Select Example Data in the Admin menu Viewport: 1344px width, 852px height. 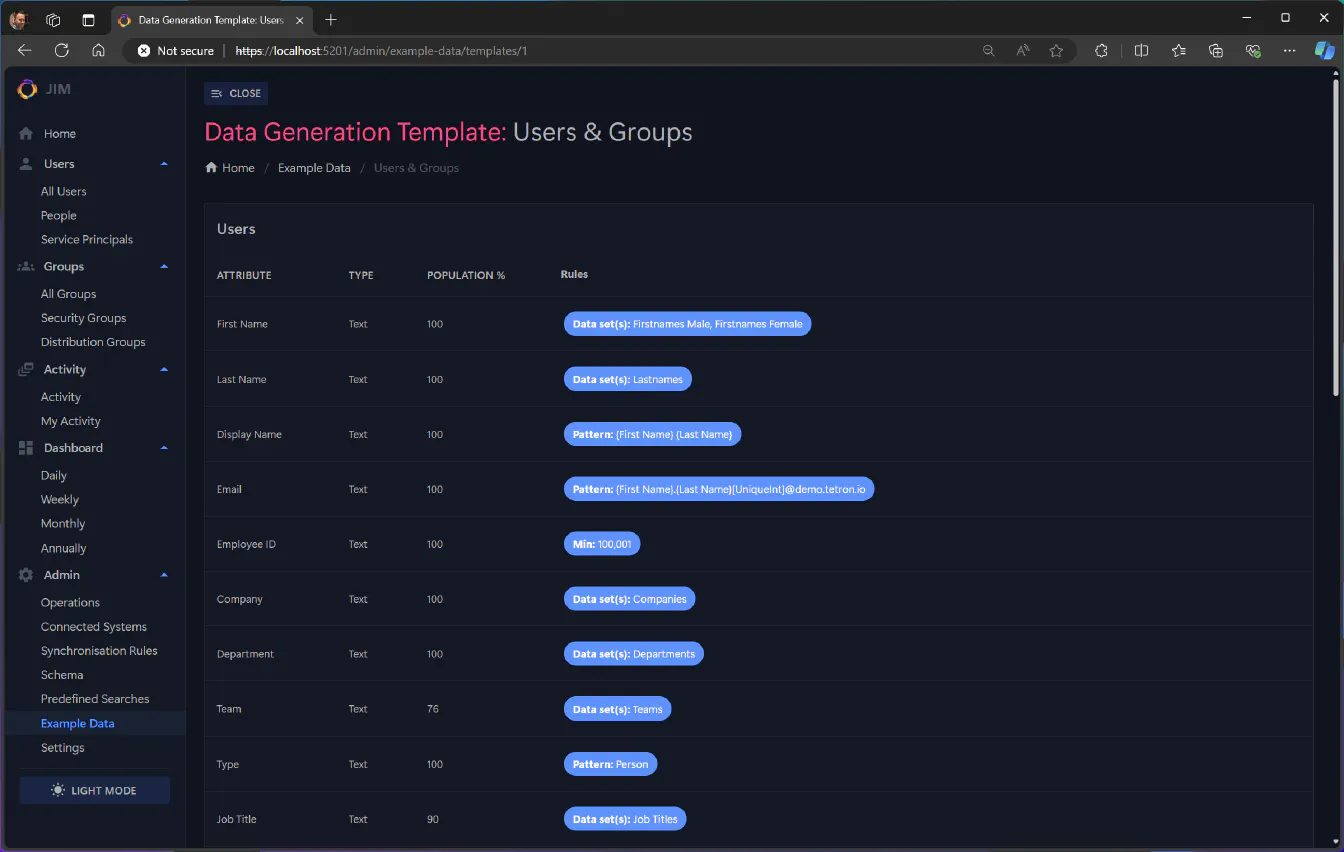[77, 722]
